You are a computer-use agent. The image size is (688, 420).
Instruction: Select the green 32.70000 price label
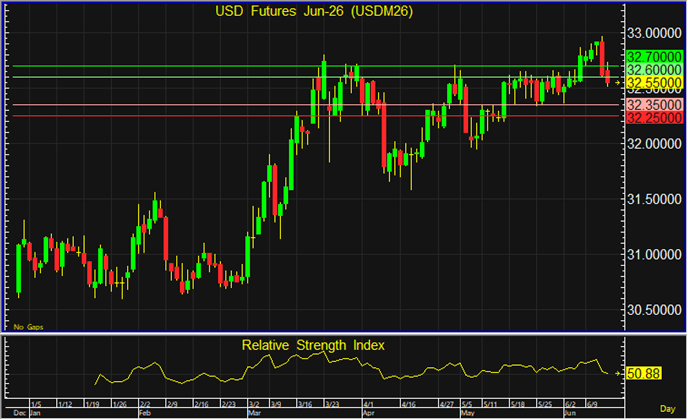654,57
